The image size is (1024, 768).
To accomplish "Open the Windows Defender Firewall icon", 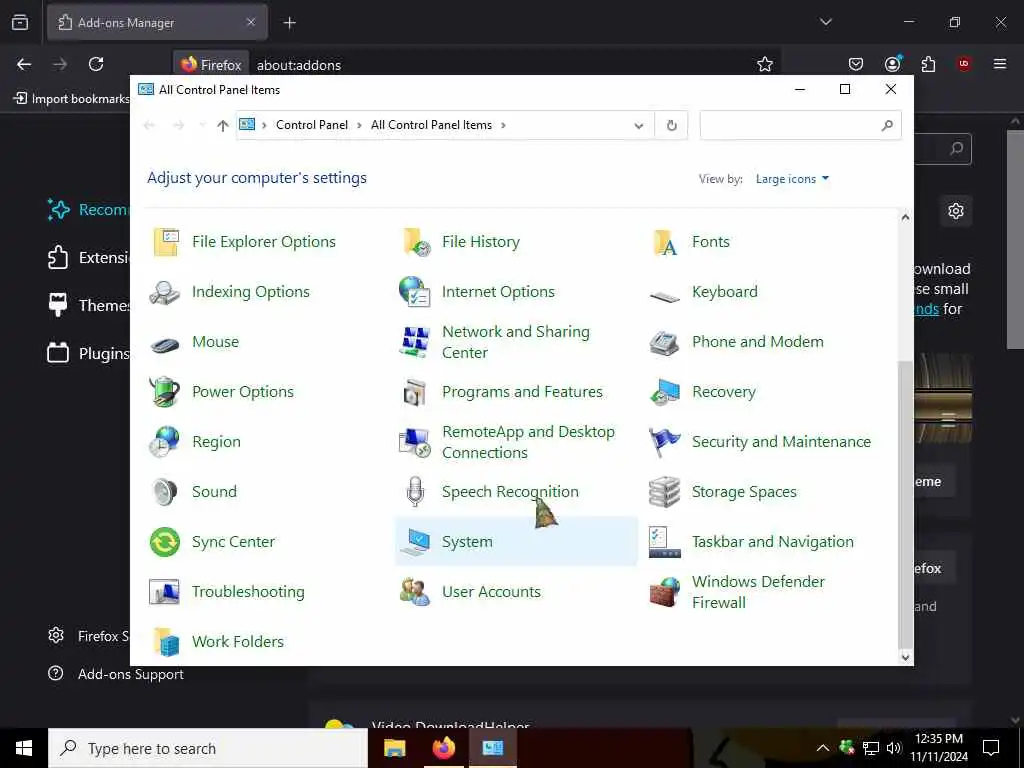I will click(x=665, y=592).
